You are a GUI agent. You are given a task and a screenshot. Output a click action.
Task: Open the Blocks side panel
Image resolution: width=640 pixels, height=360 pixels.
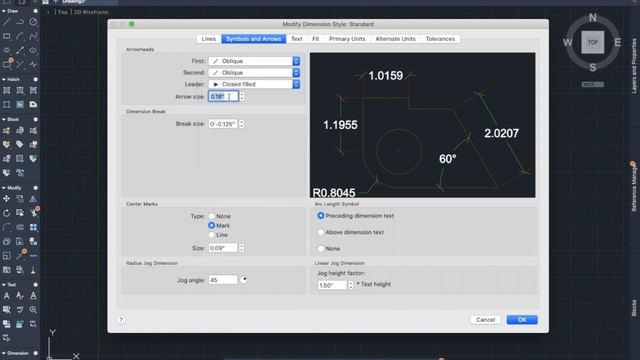tap(634, 308)
